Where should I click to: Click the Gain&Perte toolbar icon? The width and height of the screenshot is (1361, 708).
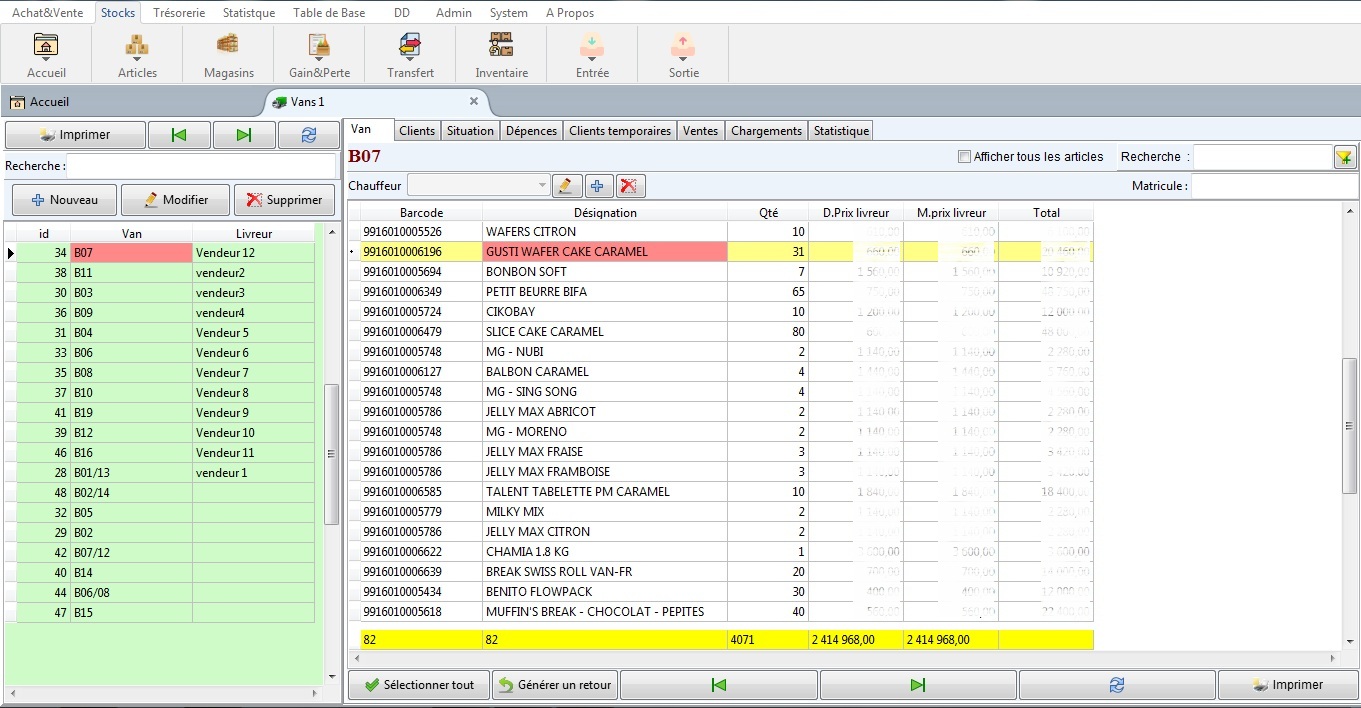(x=319, y=55)
